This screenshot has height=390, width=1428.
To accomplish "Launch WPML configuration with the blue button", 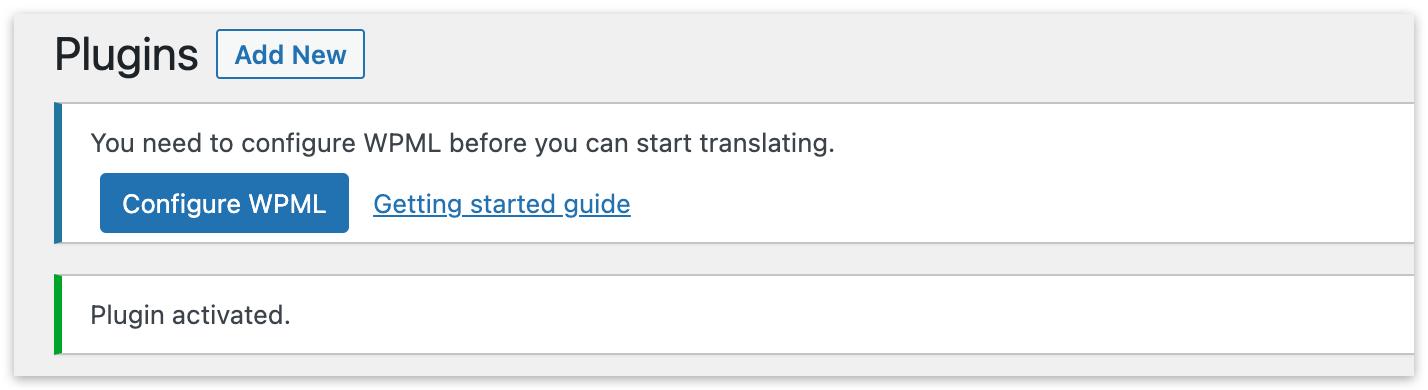I will click(x=224, y=203).
